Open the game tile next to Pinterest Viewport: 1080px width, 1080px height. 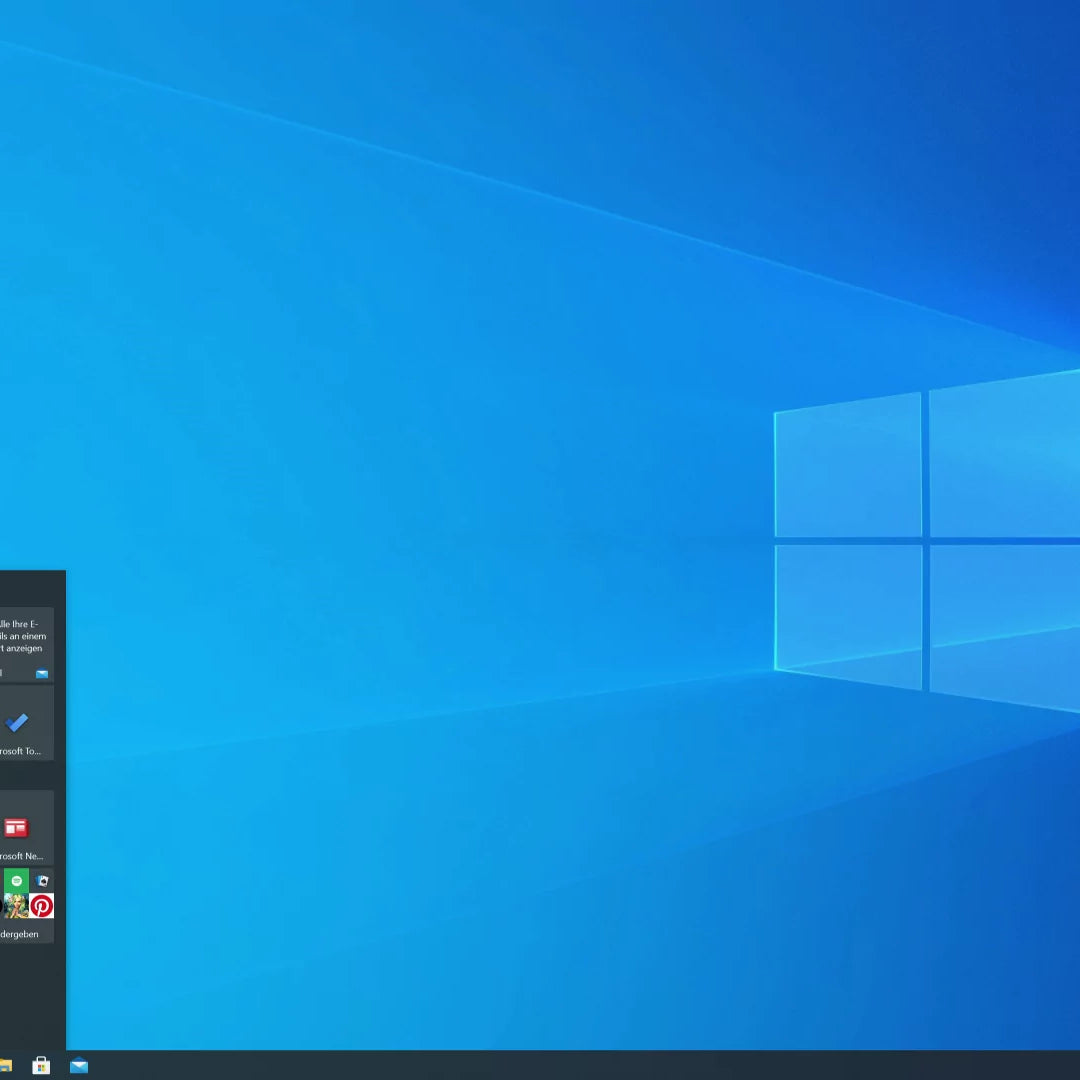click(17, 906)
